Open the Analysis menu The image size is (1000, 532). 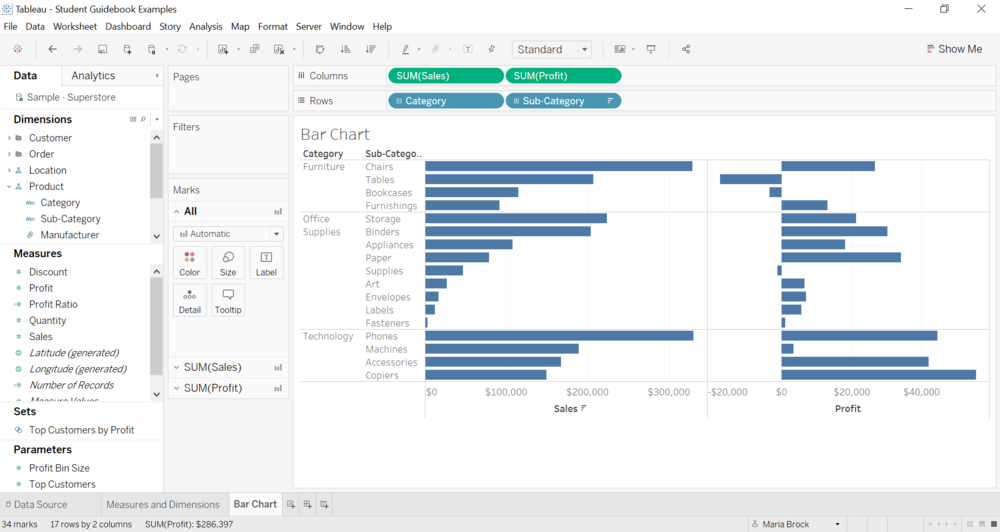205,26
